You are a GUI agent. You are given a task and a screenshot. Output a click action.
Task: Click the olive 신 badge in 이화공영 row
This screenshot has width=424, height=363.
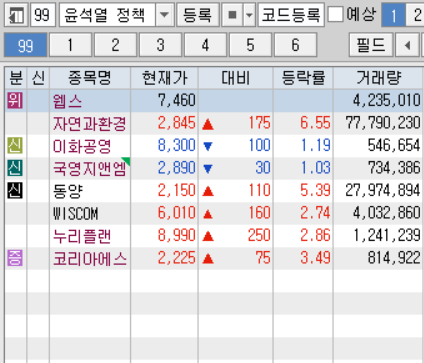15,145
